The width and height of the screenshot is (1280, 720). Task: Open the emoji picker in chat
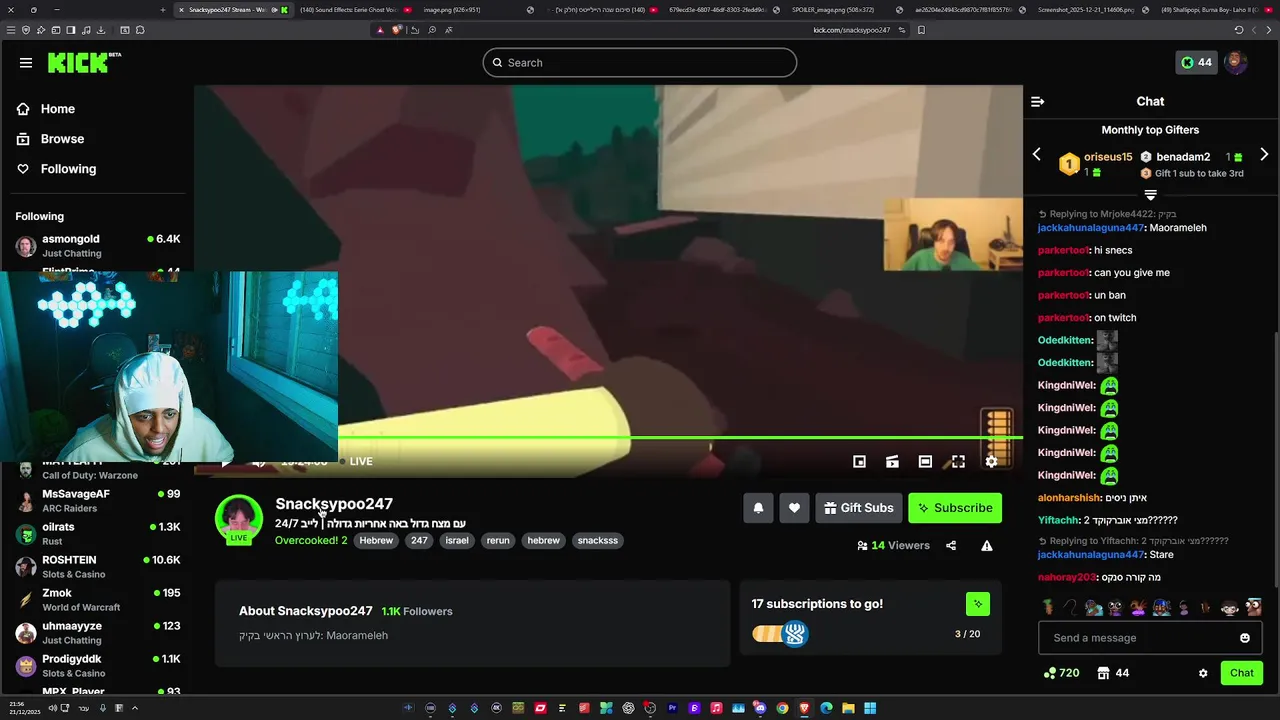[x=1245, y=638]
